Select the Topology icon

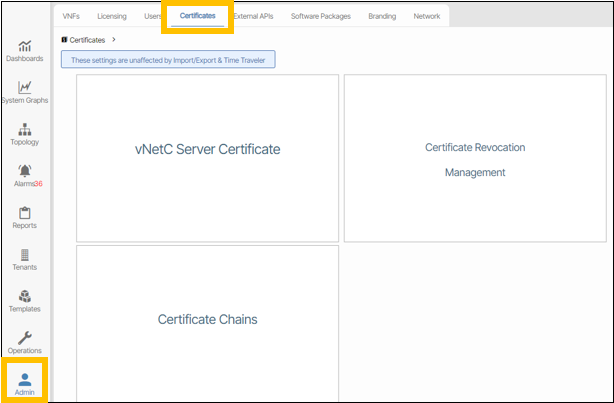click(25, 130)
